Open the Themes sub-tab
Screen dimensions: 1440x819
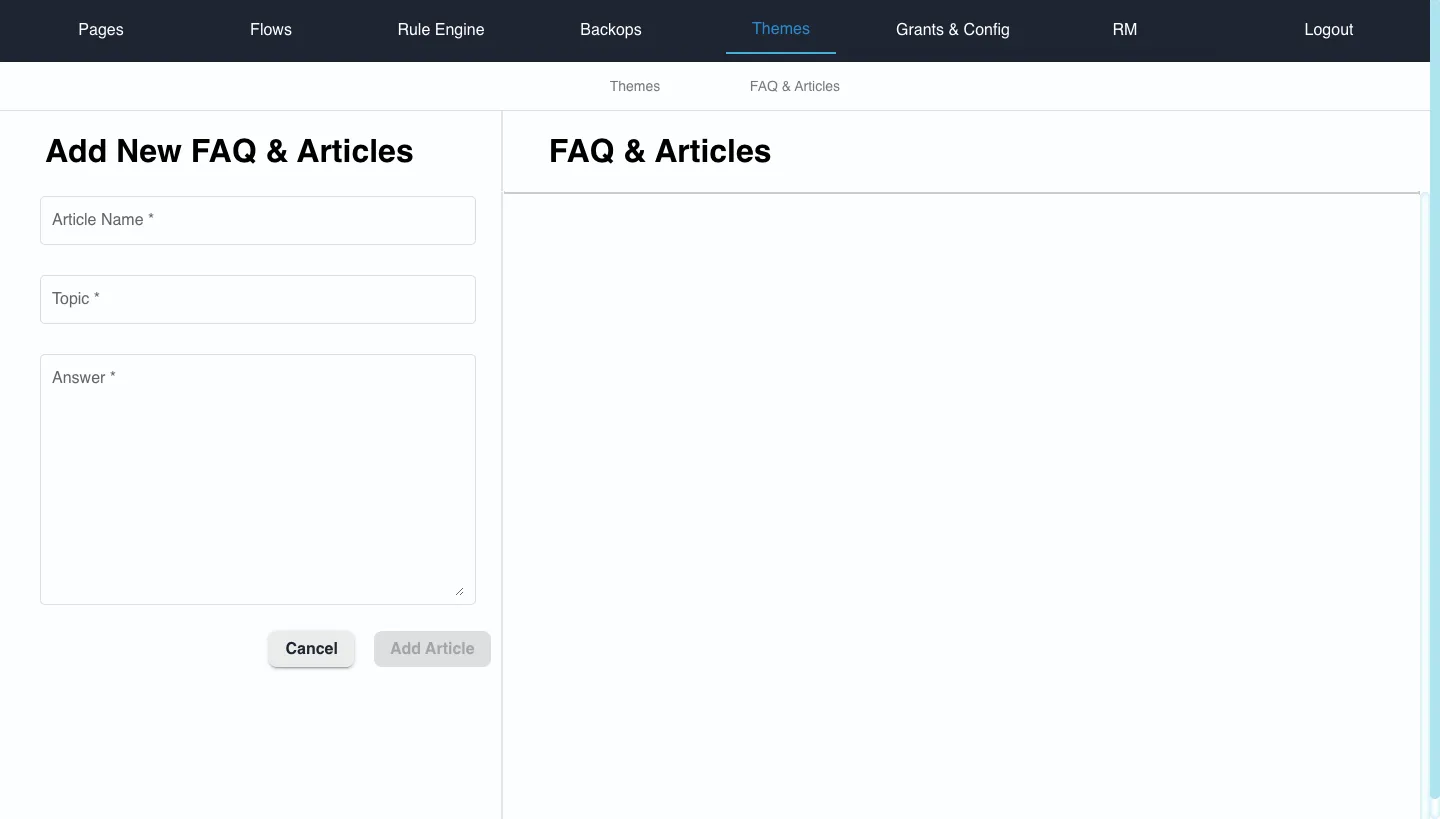pyautogui.click(x=635, y=86)
